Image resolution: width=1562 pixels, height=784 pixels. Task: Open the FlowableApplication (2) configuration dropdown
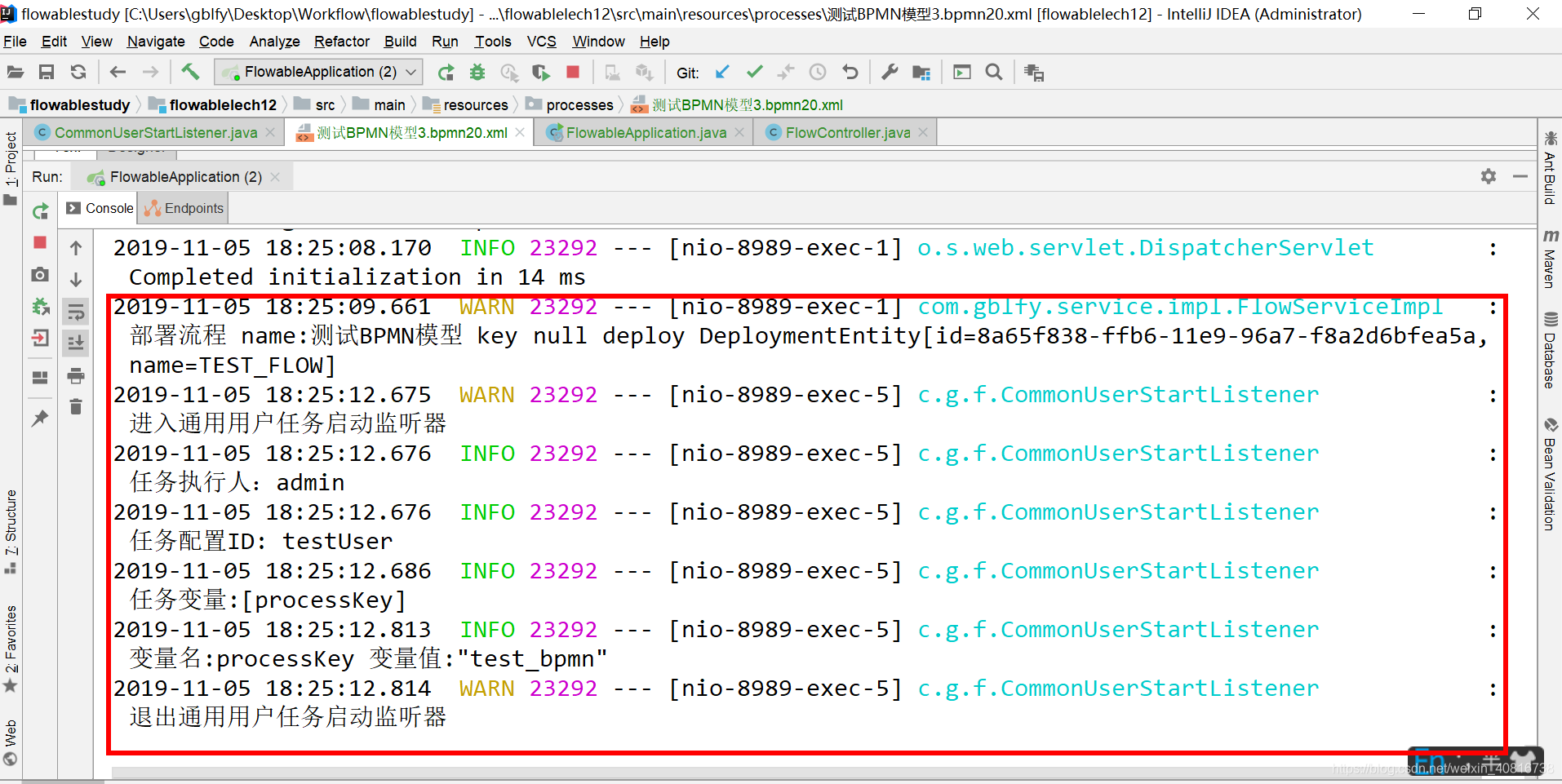pyautogui.click(x=410, y=72)
